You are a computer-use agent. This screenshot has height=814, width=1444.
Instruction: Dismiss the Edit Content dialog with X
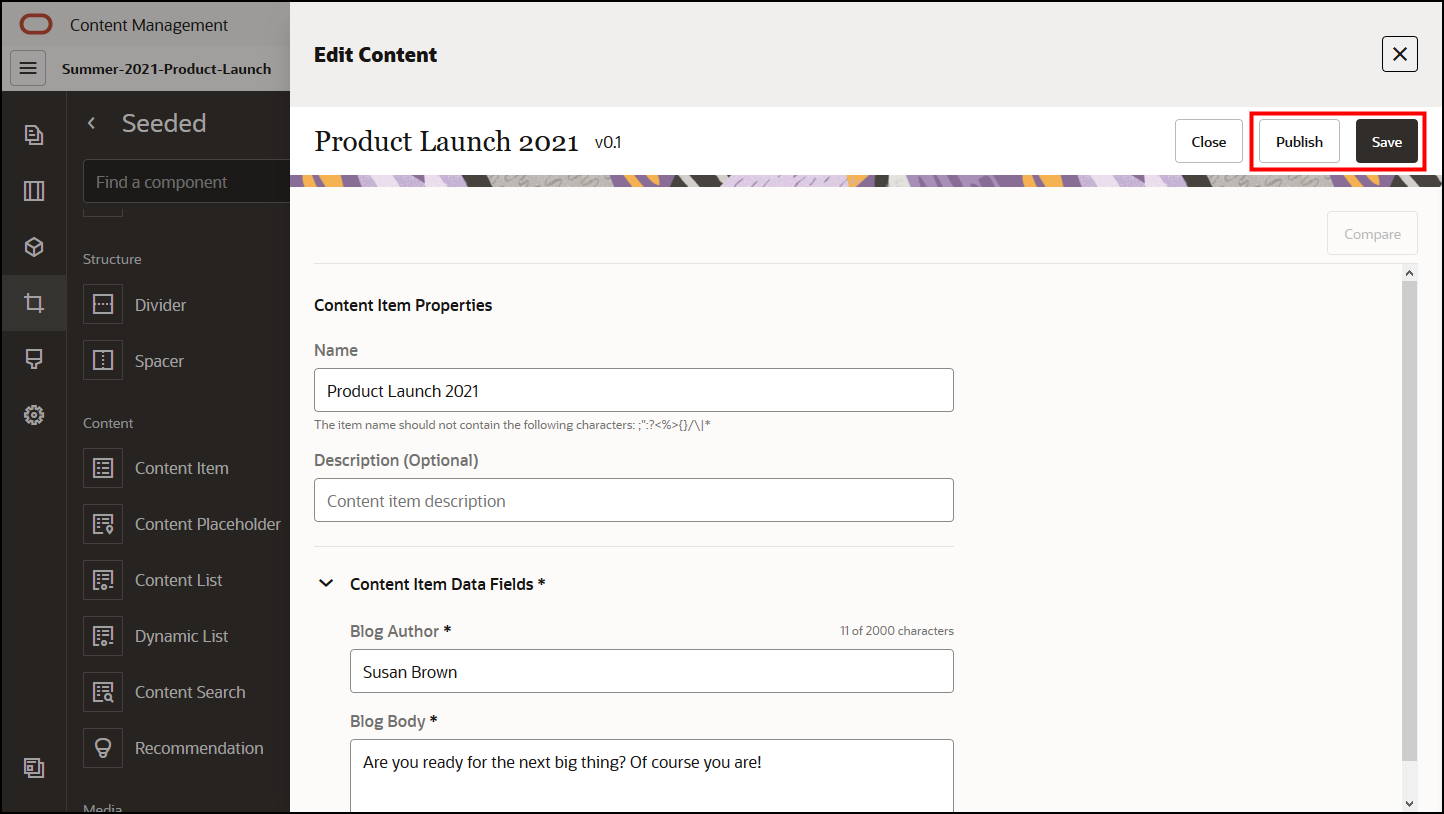[1399, 54]
